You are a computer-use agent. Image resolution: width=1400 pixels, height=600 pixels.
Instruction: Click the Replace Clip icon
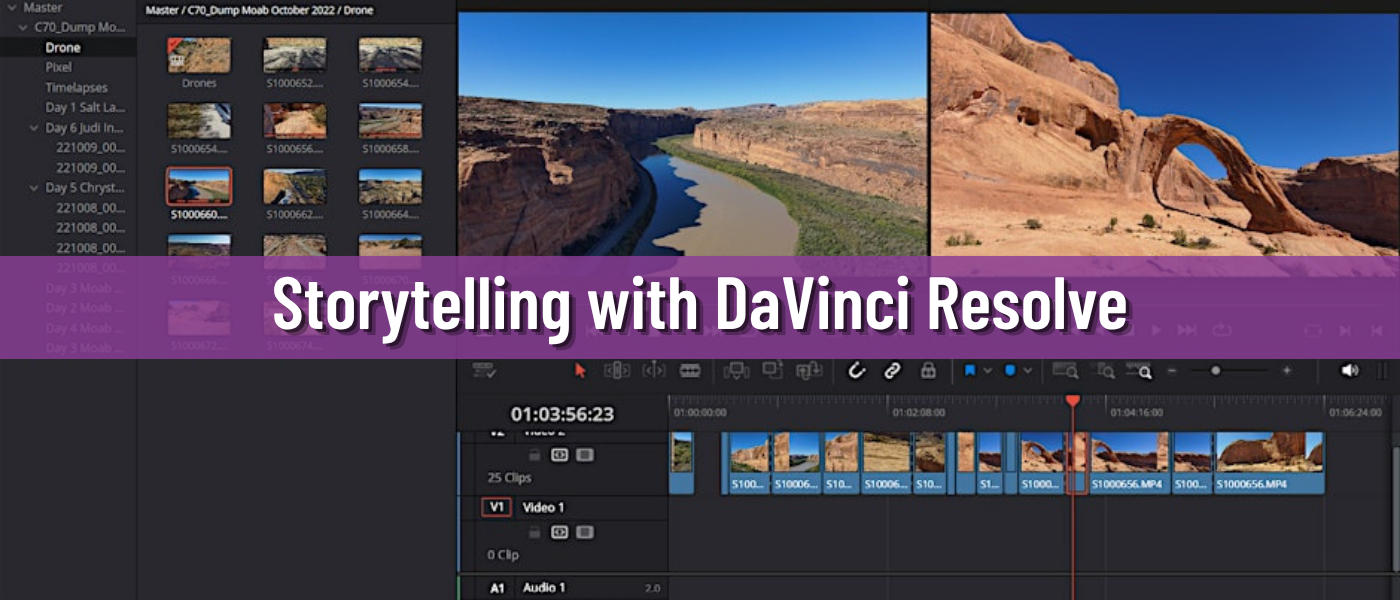[809, 371]
